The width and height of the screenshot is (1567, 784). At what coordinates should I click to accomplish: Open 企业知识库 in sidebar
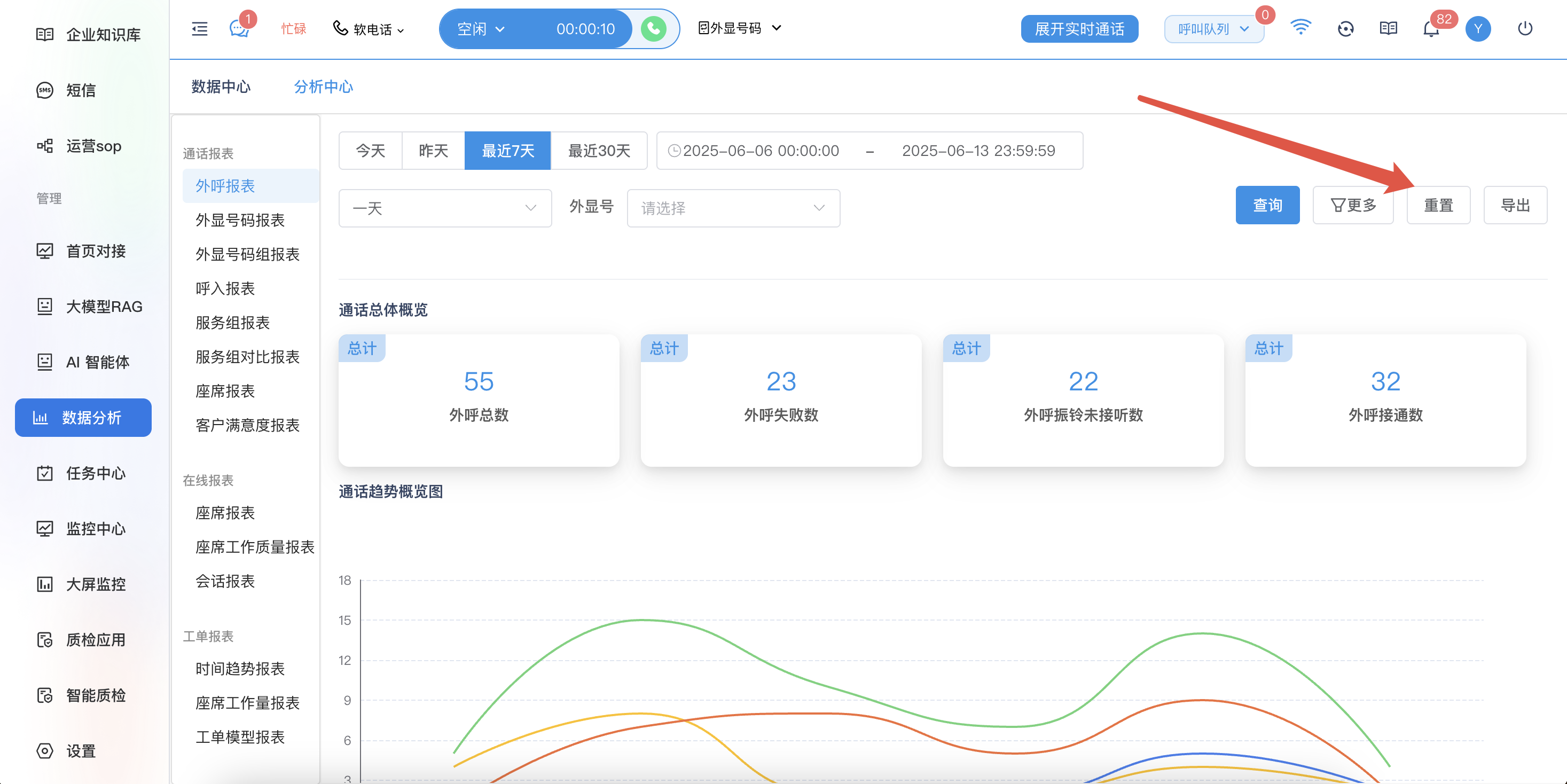click(88, 35)
